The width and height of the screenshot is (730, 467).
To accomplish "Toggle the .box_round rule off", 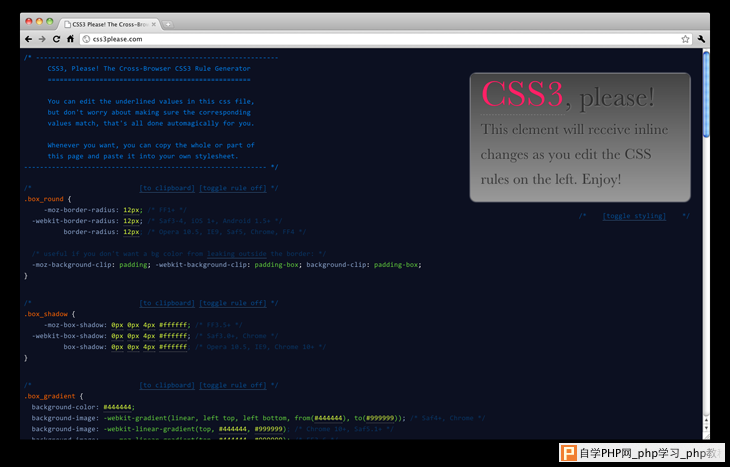I will [x=233, y=188].
